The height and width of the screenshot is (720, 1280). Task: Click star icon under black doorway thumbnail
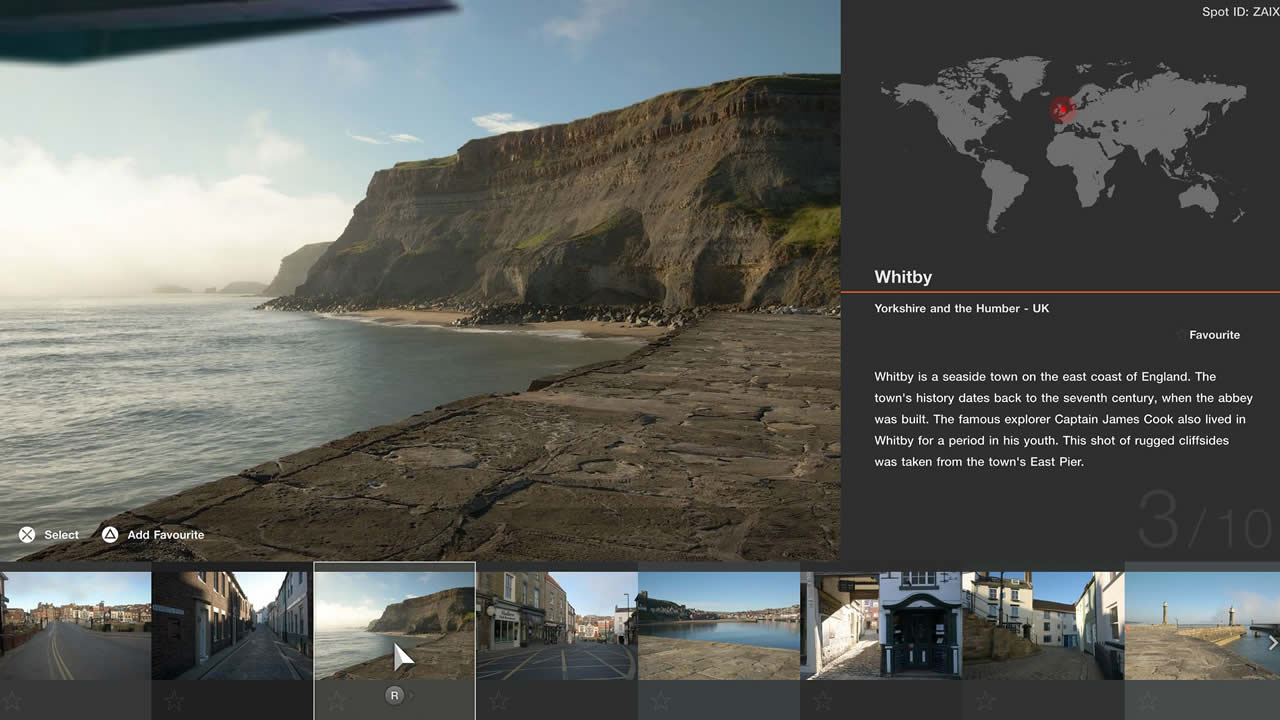[822, 701]
